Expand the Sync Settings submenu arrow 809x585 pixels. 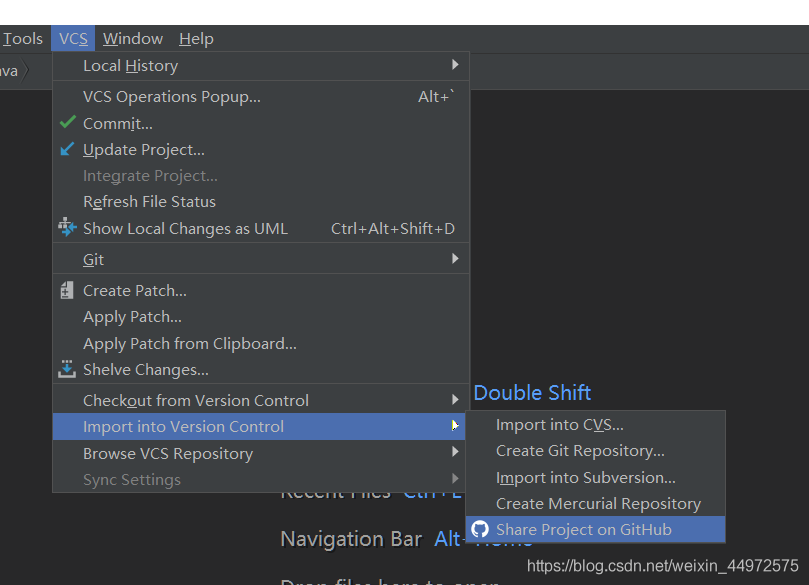(455, 478)
